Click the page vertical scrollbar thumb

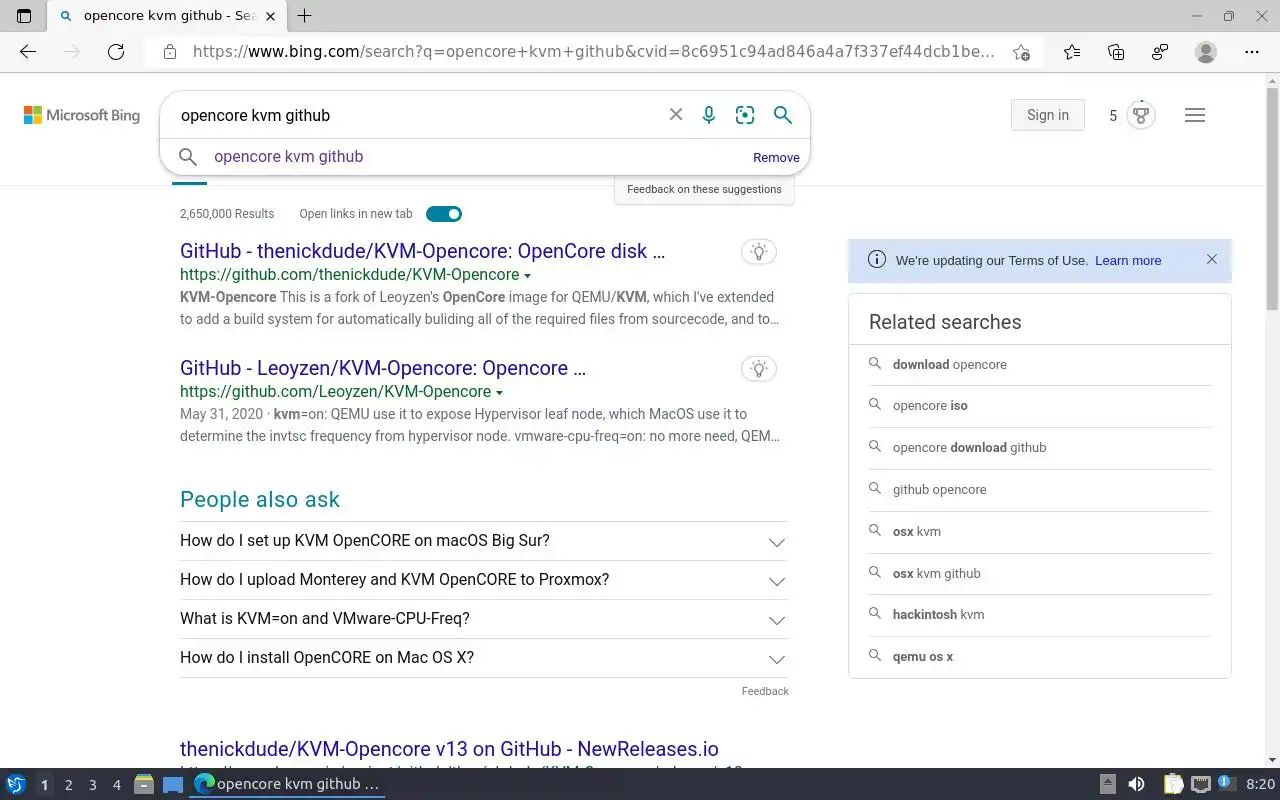point(1272,200)
